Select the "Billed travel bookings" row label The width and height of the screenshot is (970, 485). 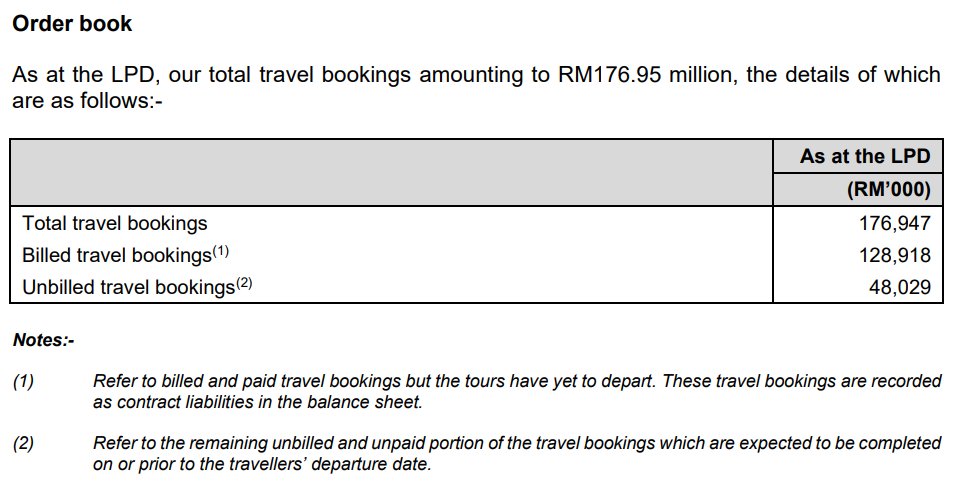(116, 255)
